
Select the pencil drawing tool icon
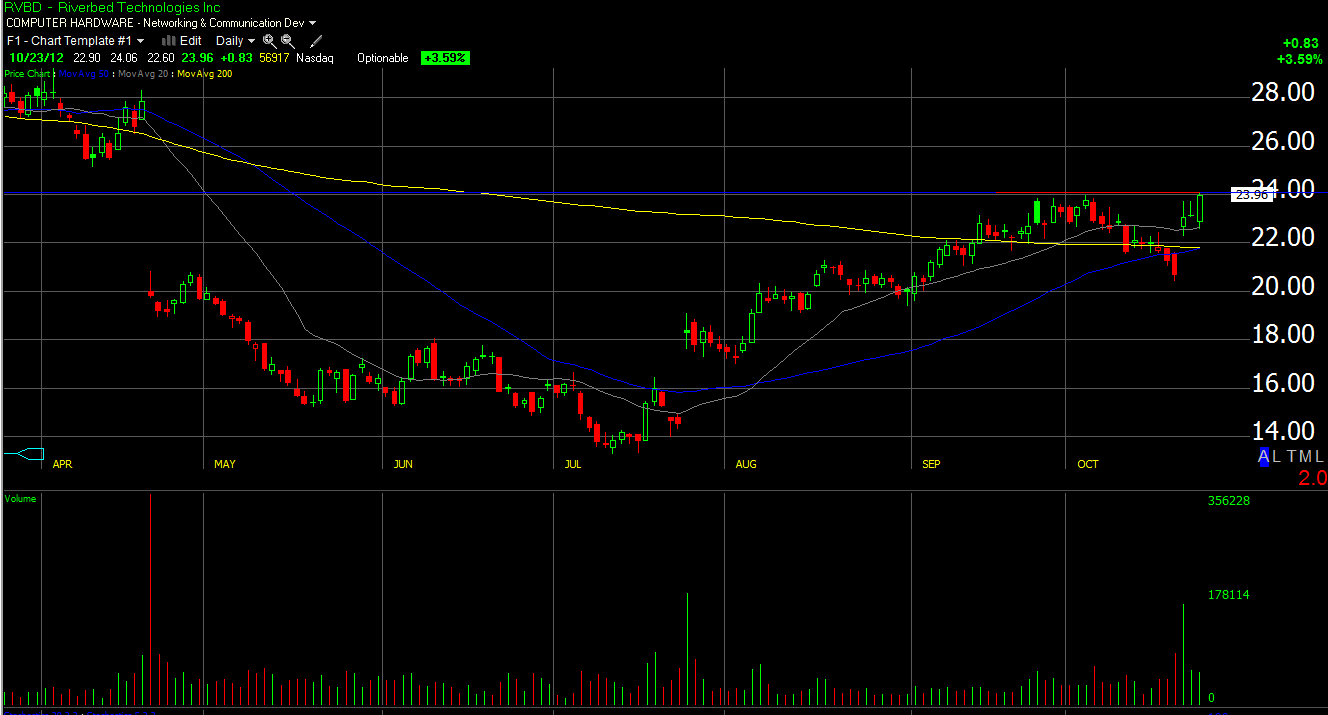(x=316, y=41)
